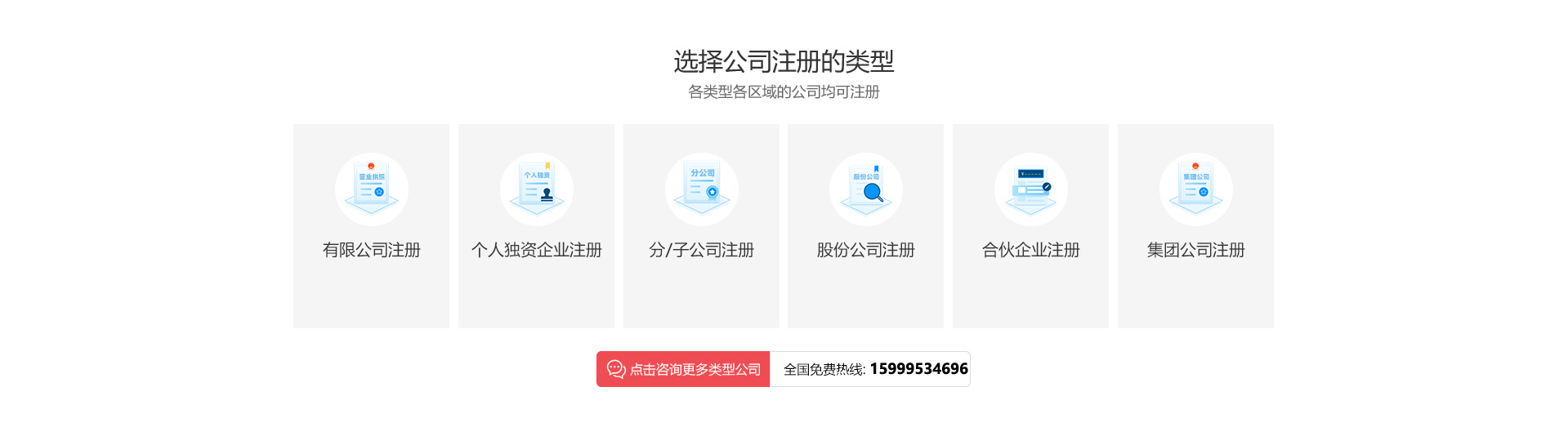Click the hotline number 15999534696
This screenshot has width=1568, height=436.
pyautogui.click(x=918, y=369)
